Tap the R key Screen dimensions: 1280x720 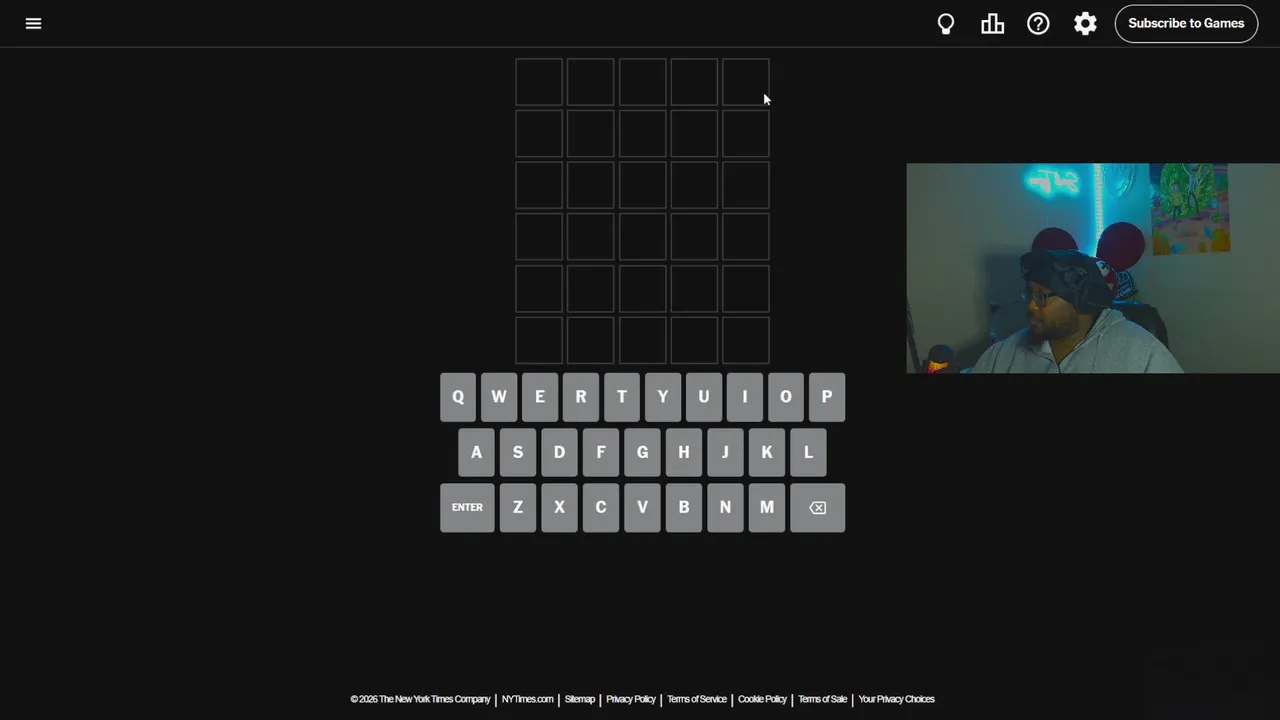(x=581, y=397)
